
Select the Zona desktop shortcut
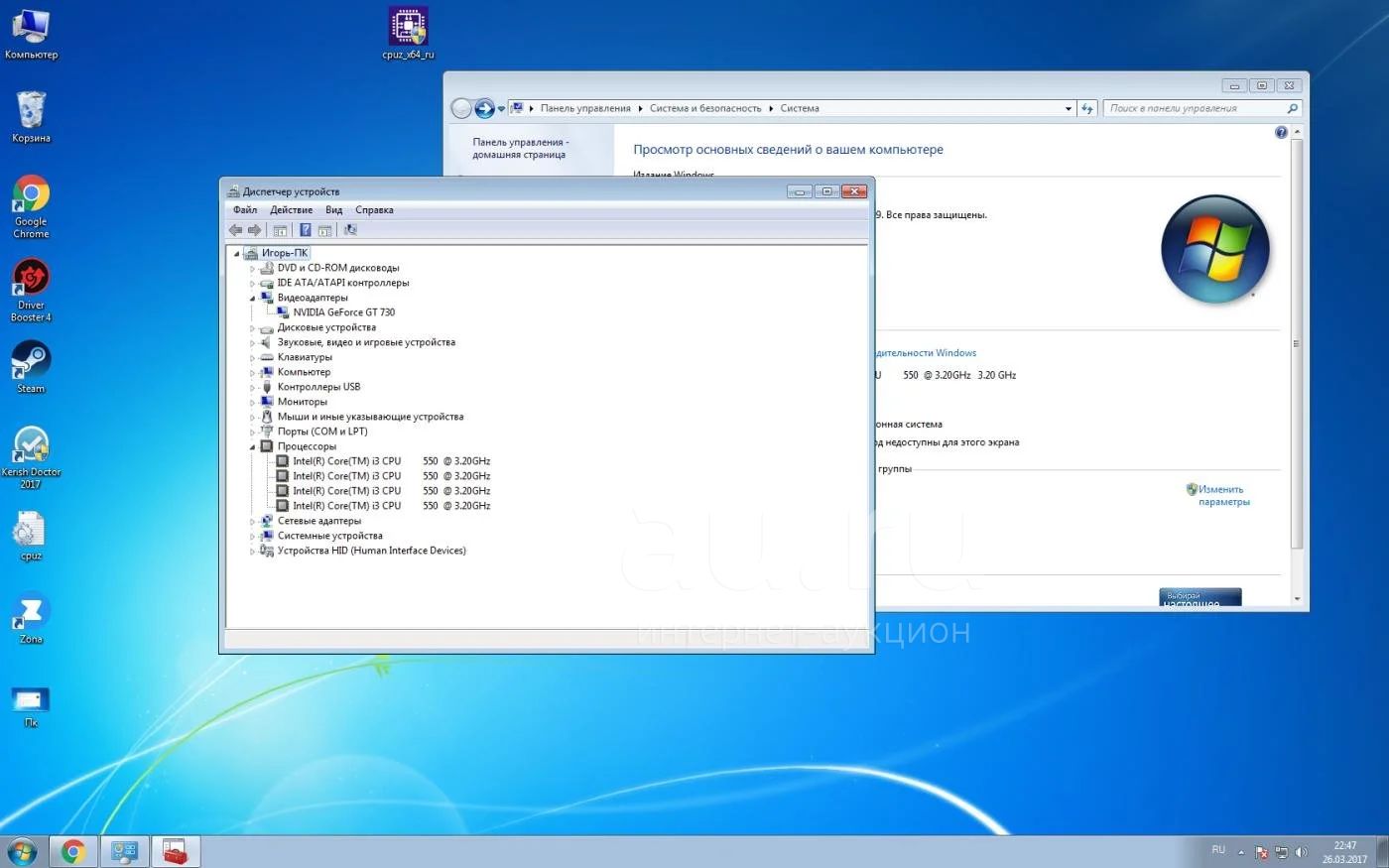(x=31, y=619)
